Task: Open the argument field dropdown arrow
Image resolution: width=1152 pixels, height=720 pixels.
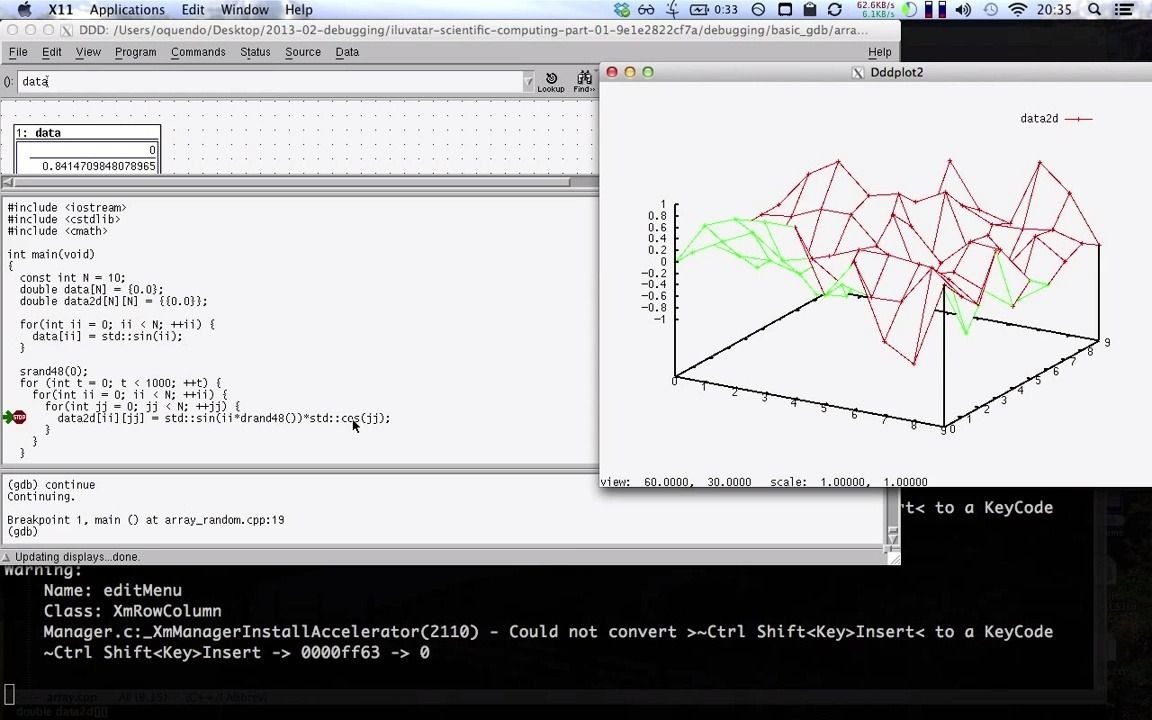Action: 528,81
